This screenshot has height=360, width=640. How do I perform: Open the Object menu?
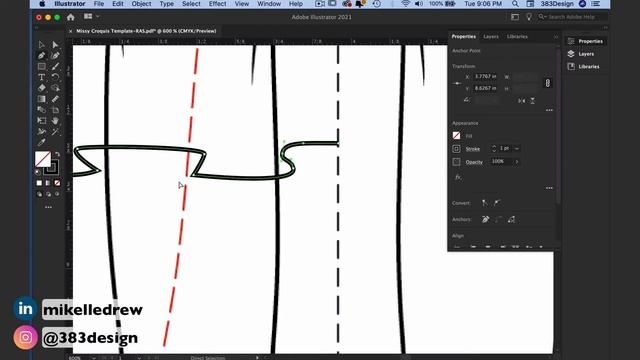[x=141, y=4]
